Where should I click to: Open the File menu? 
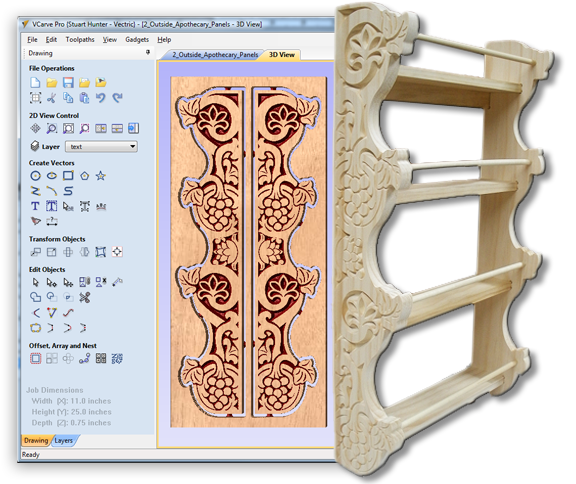pyautogui.click(x=32, y=40)
